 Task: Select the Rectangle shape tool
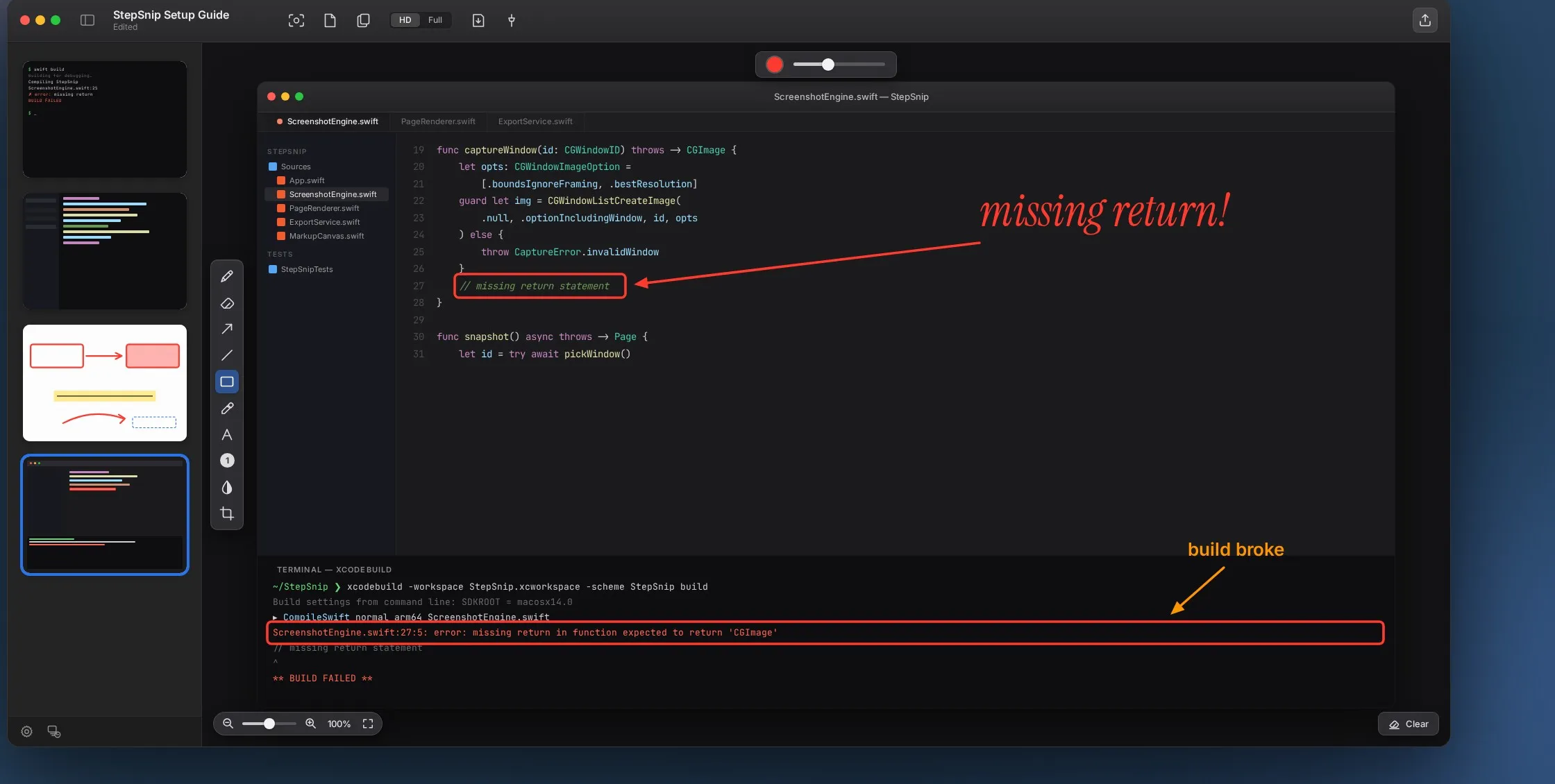[227, 382]
